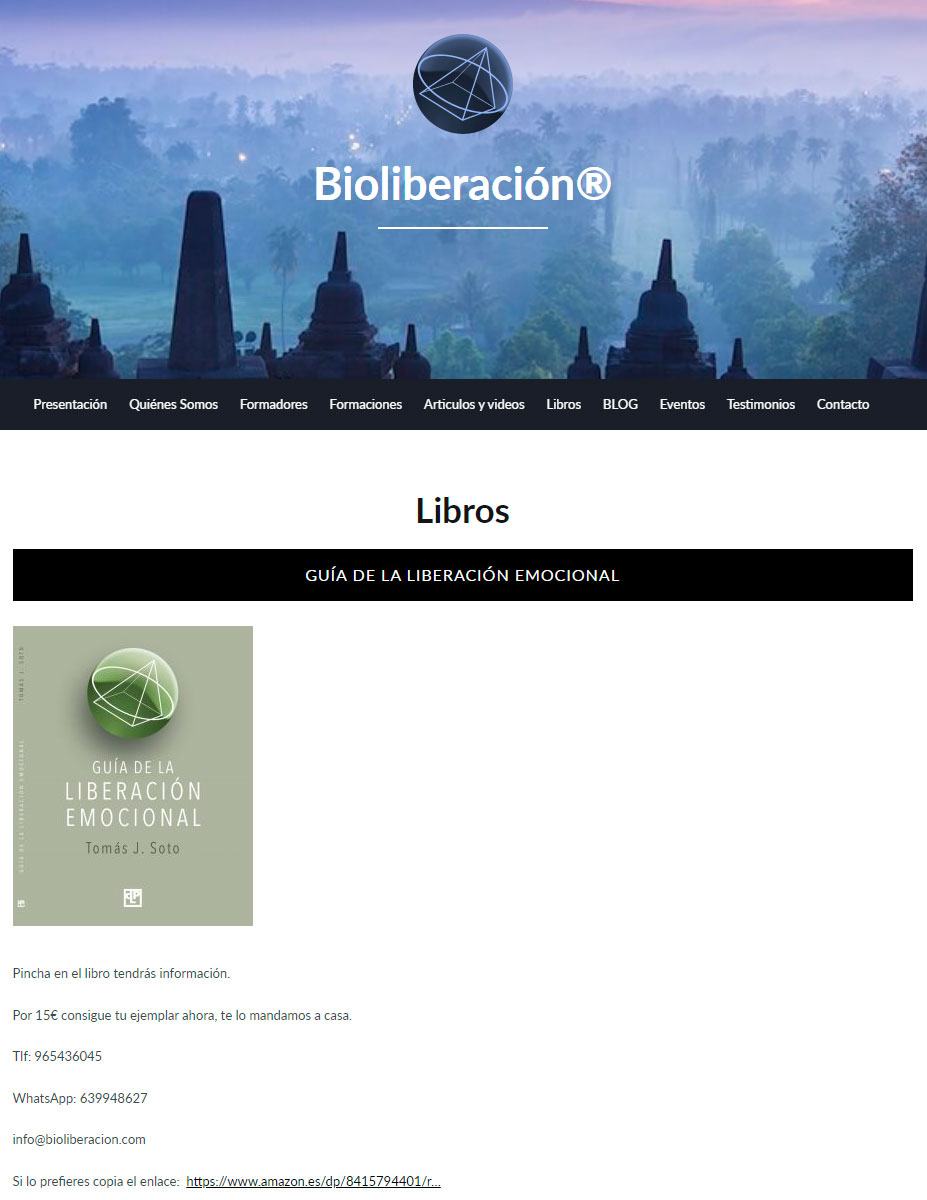Open Articulos y videos section

coord(474,404)
